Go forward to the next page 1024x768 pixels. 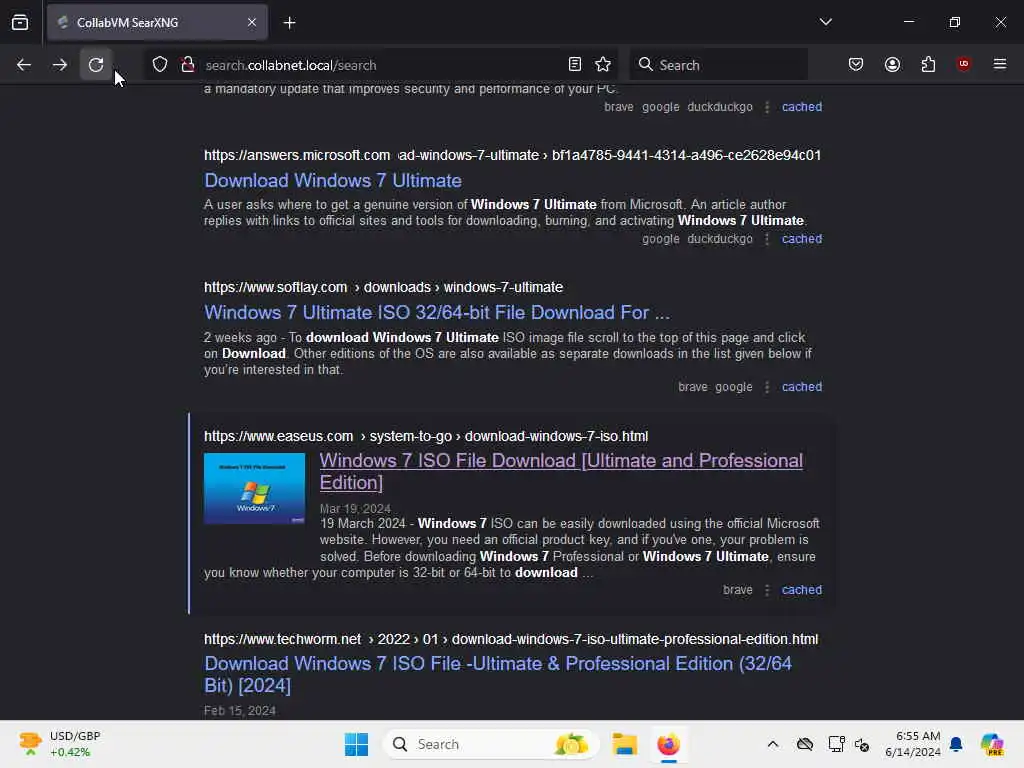click(60, 65)
